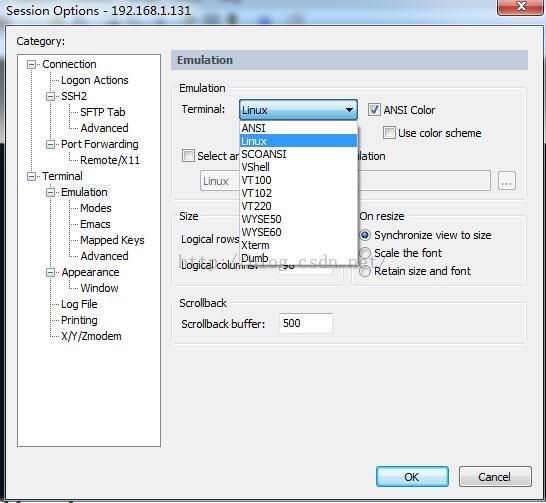The image size is (546, 503).
Task: Select Log File category
Action: point(79,305)
